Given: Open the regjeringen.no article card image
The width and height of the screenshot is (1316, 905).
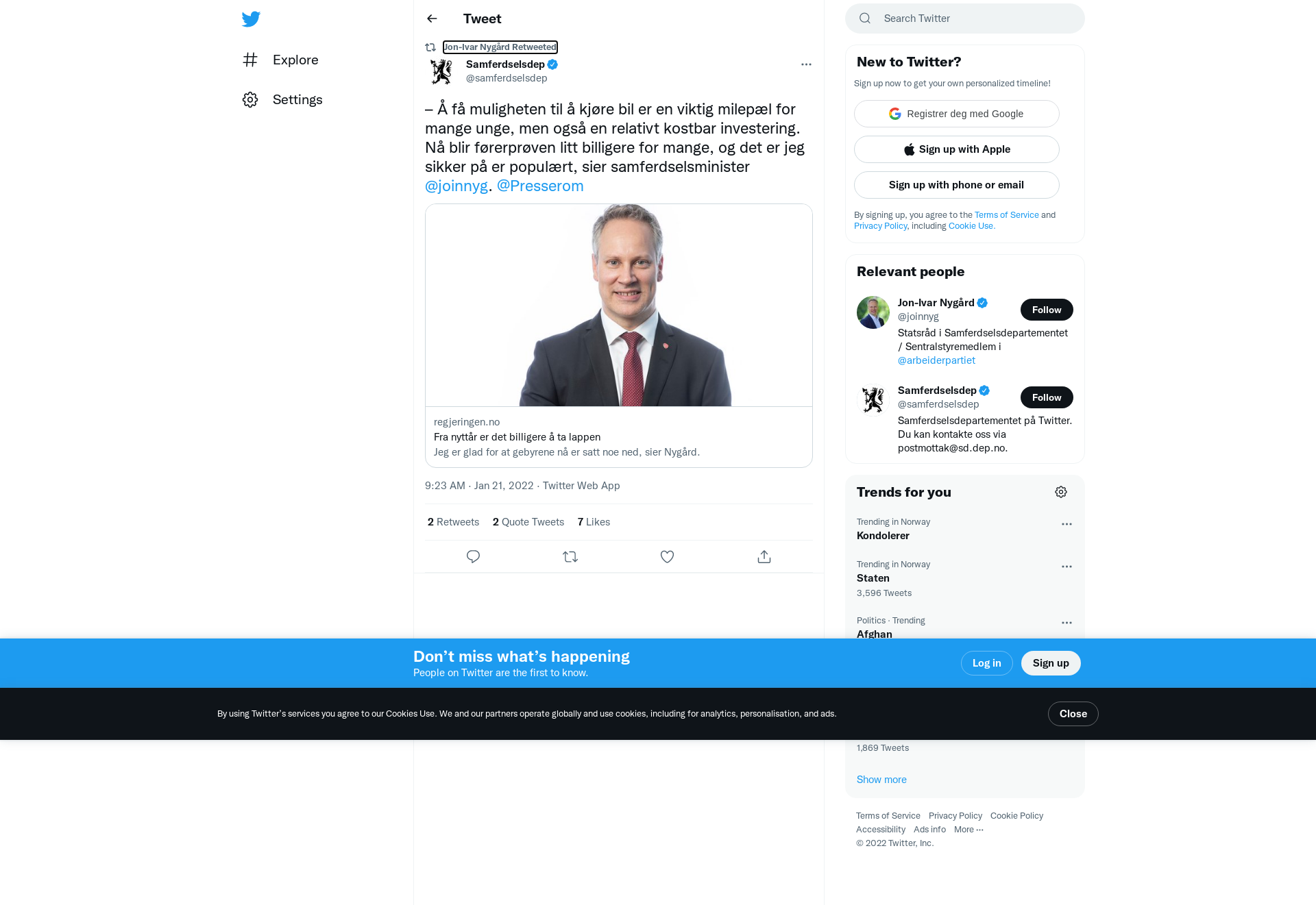Looking at the screenshot, I should coord(619,305).
